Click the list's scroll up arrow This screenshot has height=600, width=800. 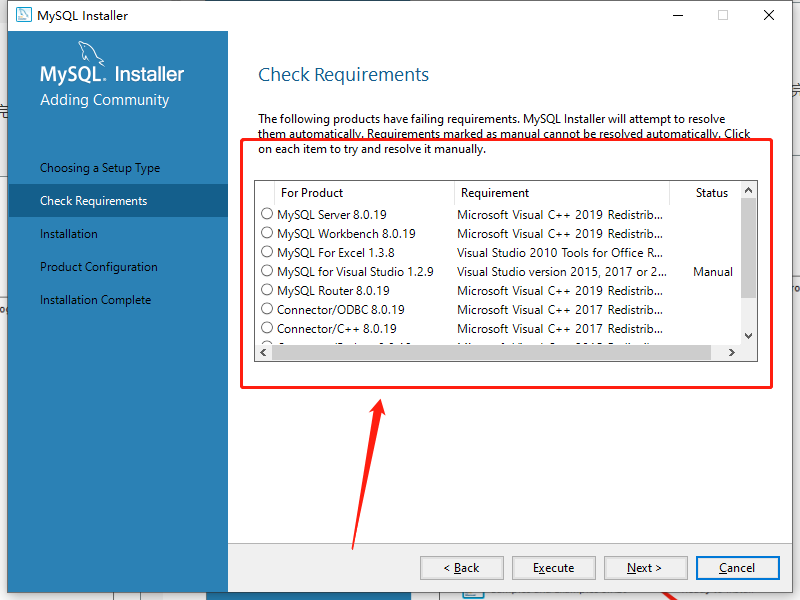(748, 190)
